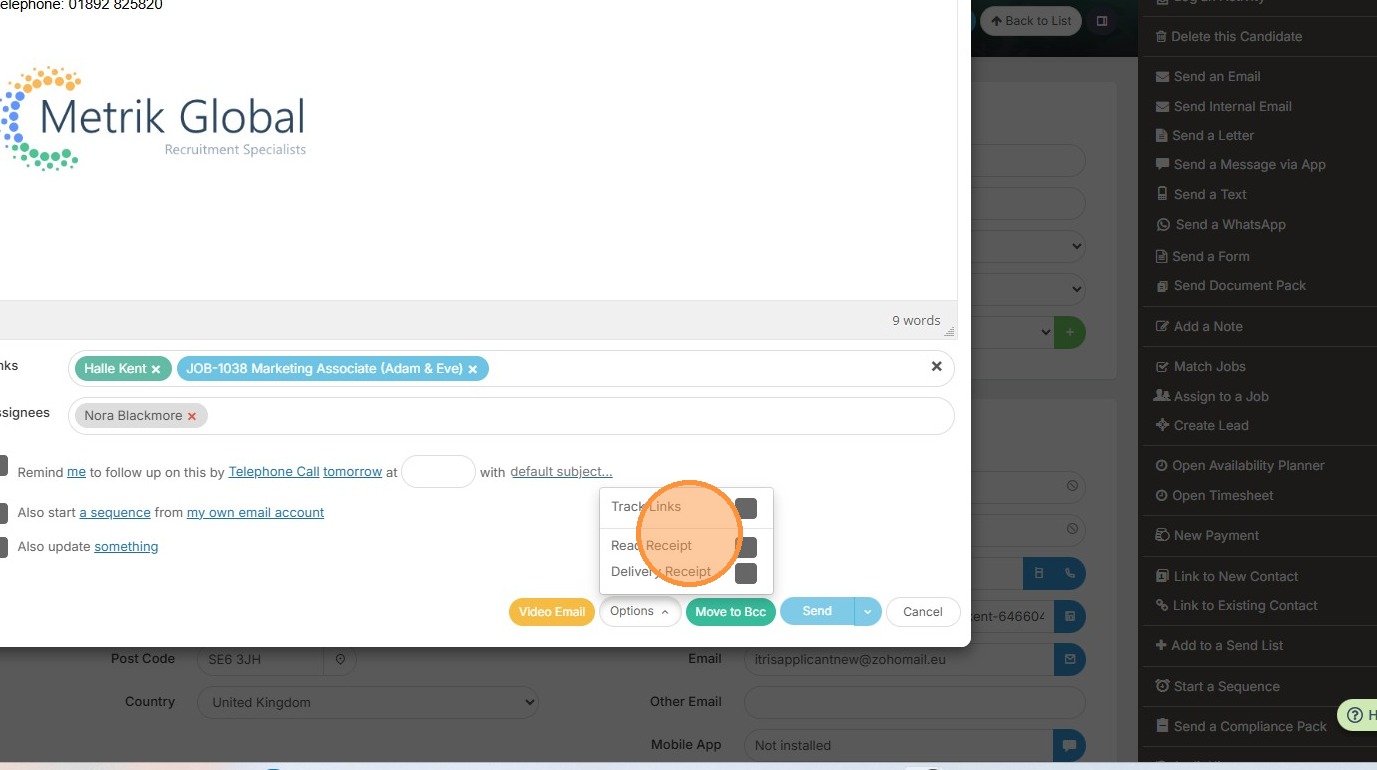
Task: Click the Metrik Global logo image
Action: point(152,119)
